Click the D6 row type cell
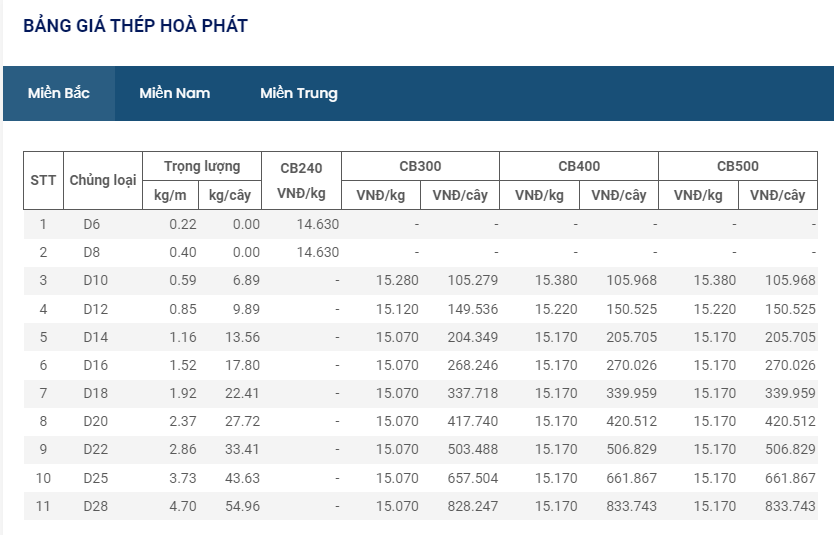This screenshot has height=535, width=834. click(92, 224)
